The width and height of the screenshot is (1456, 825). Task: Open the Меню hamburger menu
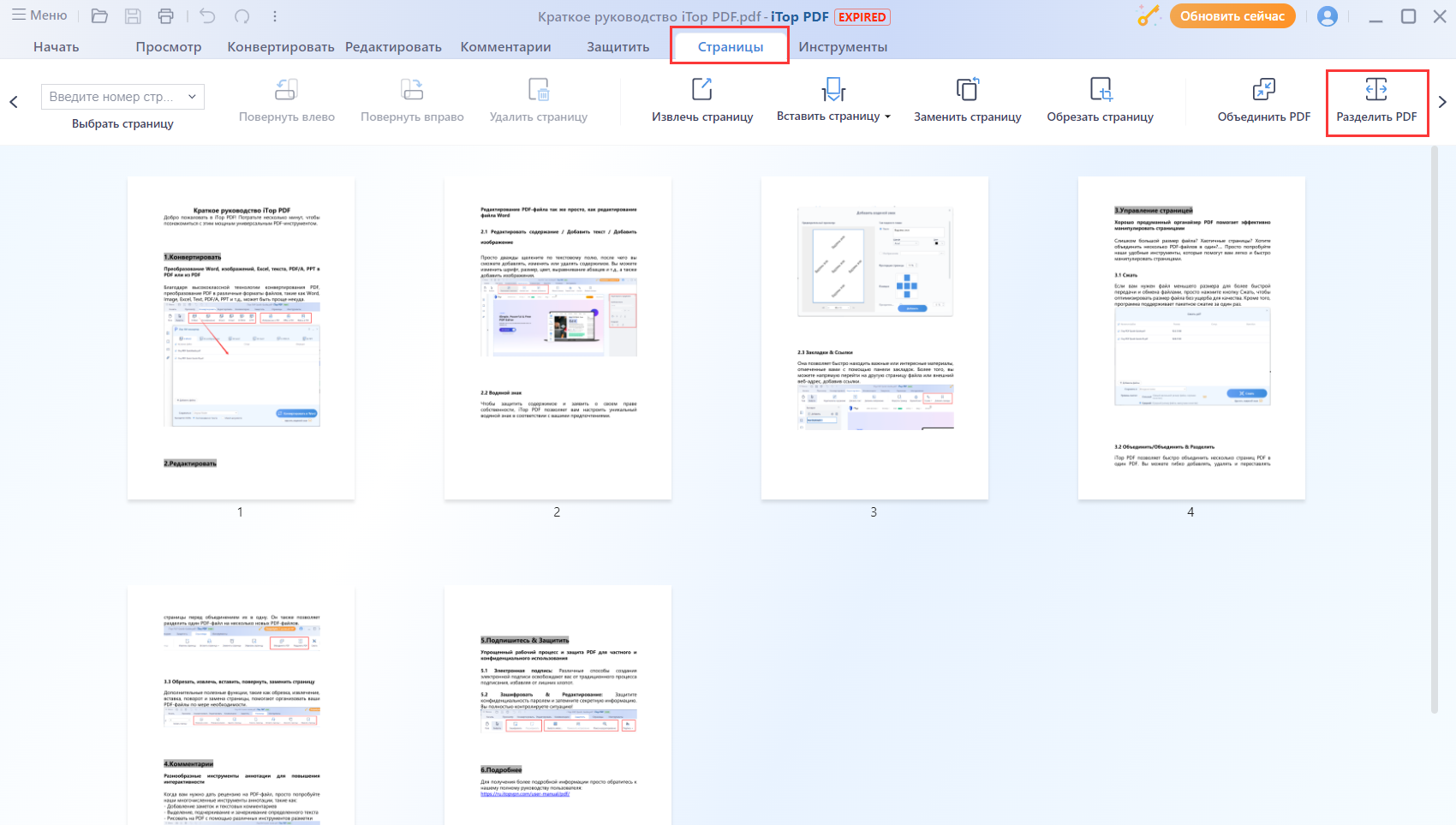coord(39,15)
